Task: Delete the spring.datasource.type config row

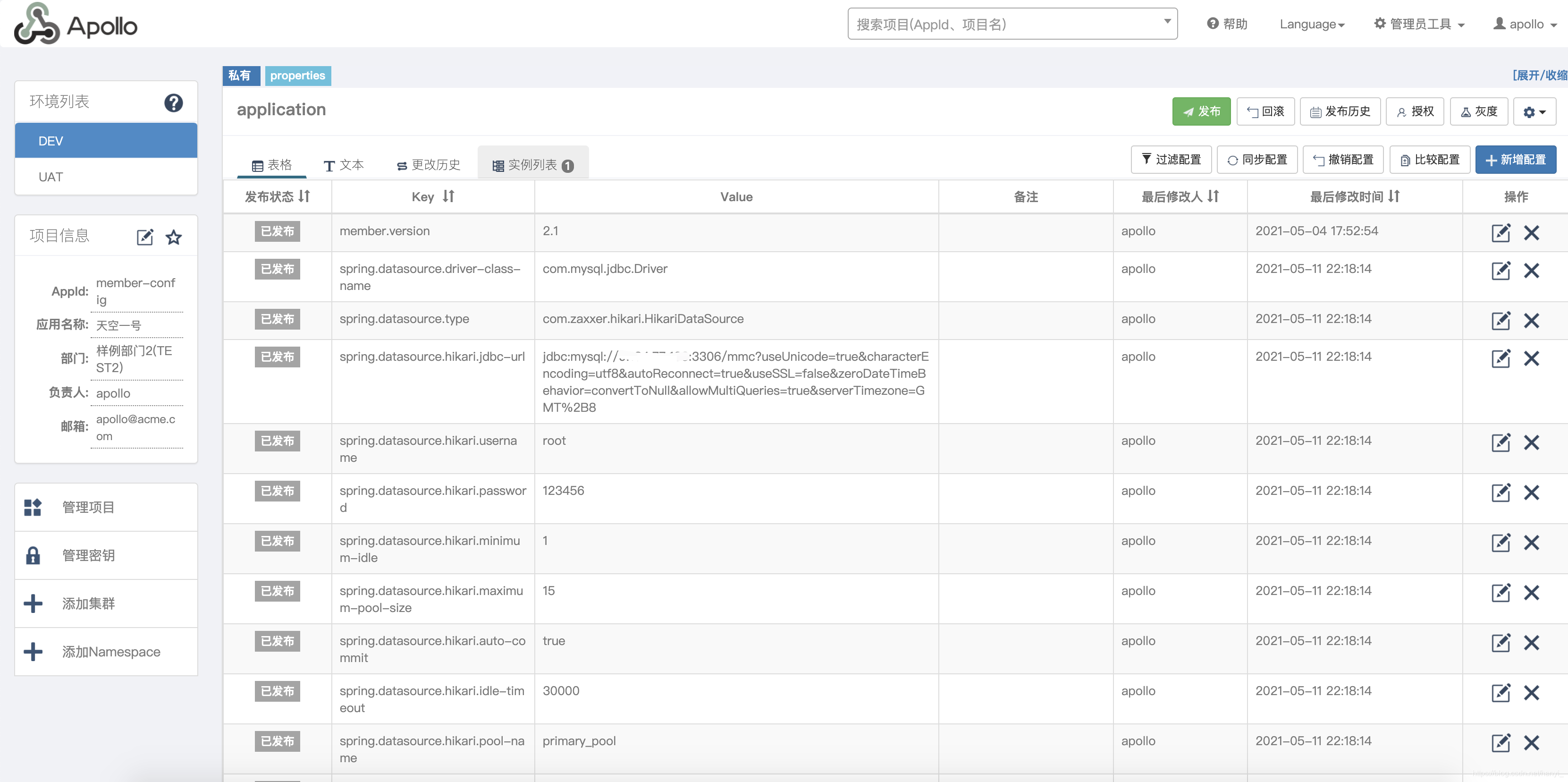Action: pos(1532,320)
